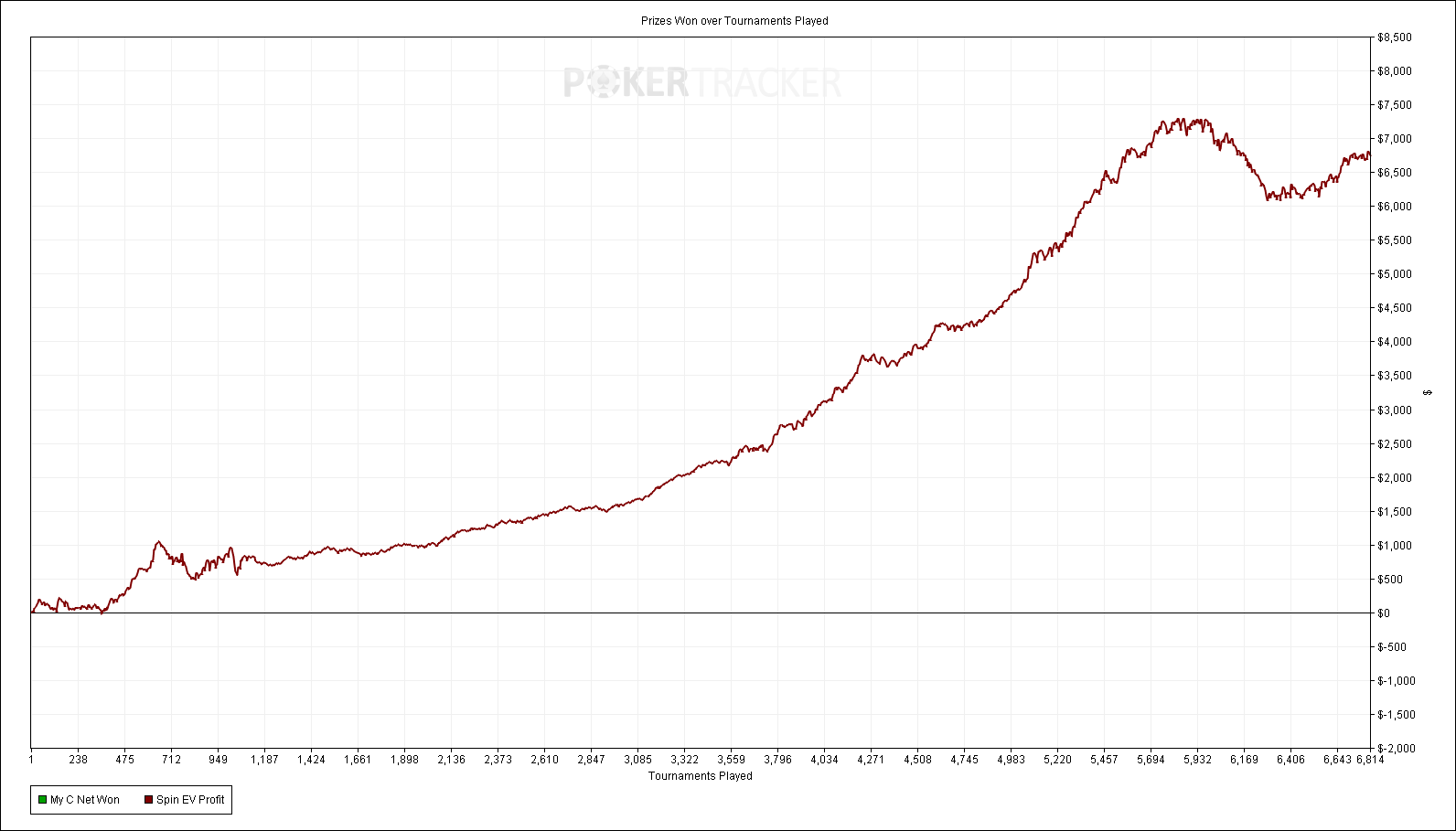
Task: Click the $8,000 y-axis value
Action: click(1395, 71)
